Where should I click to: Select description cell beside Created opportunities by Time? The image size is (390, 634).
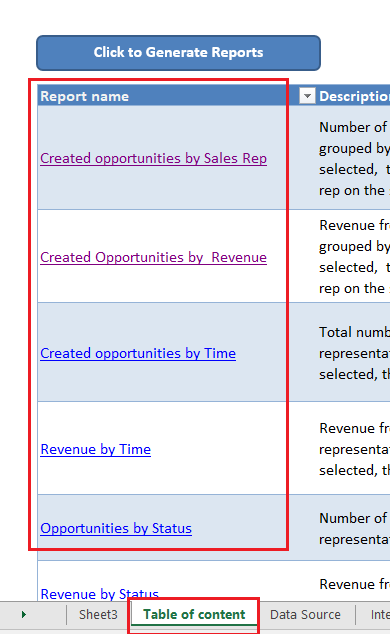point(339,352)
